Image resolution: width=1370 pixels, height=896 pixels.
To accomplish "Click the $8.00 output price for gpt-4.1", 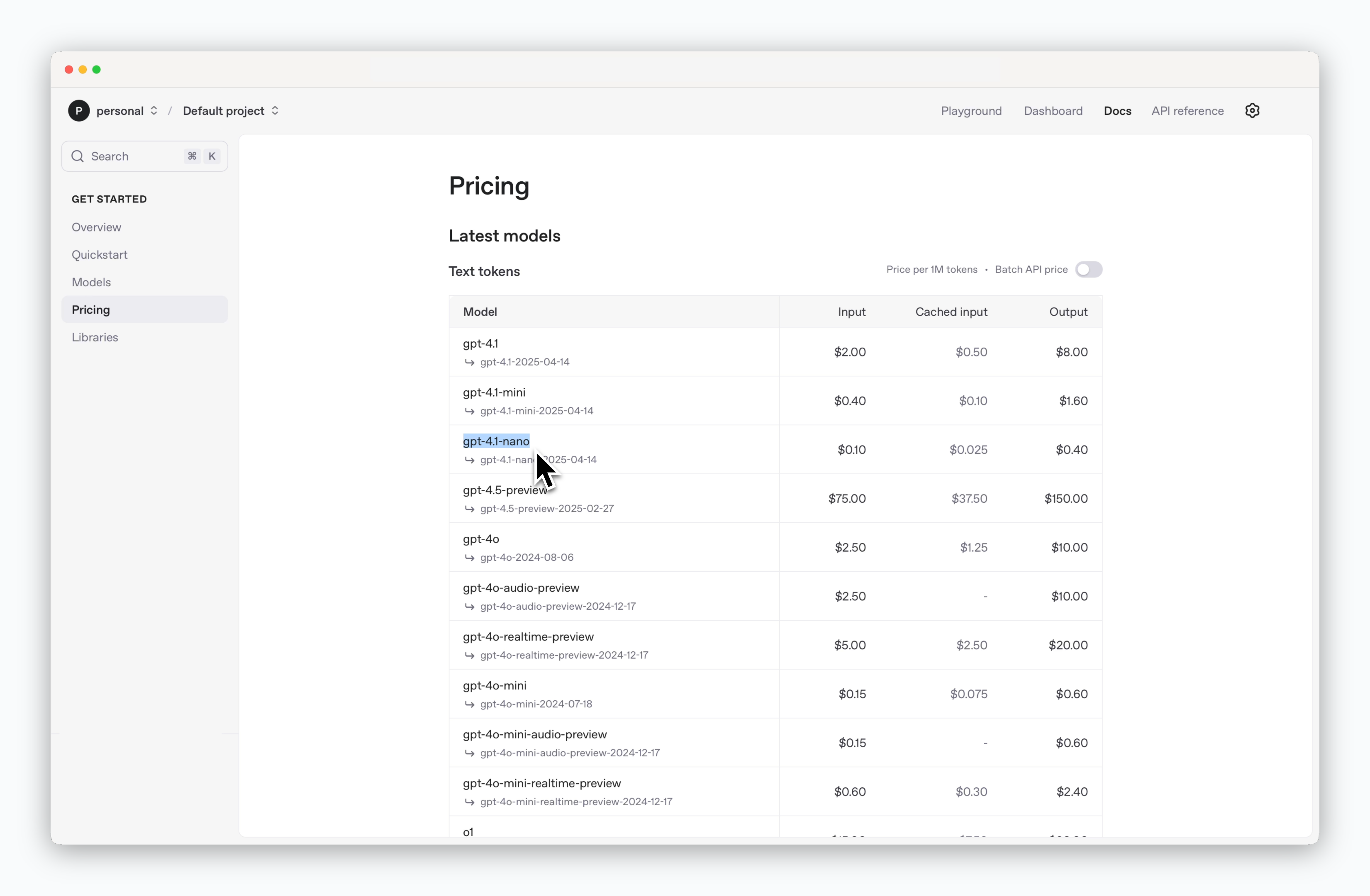I will 1071,352.
